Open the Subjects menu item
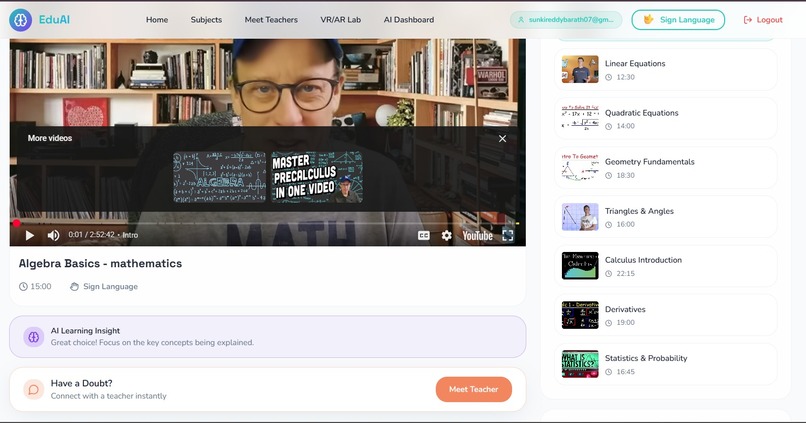Image resolution: width=806 pixels, height=423 pixels. (x=206, y=20)
